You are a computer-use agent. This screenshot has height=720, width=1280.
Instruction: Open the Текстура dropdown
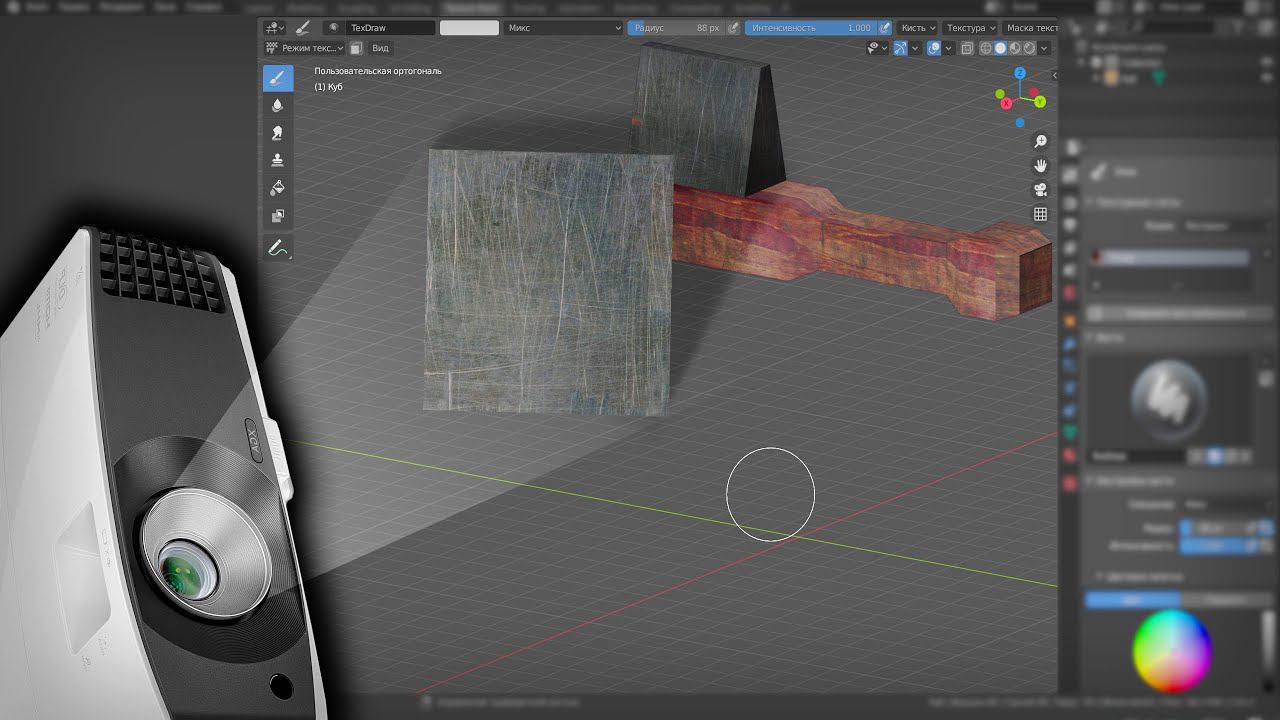click(x=970, y=28)
